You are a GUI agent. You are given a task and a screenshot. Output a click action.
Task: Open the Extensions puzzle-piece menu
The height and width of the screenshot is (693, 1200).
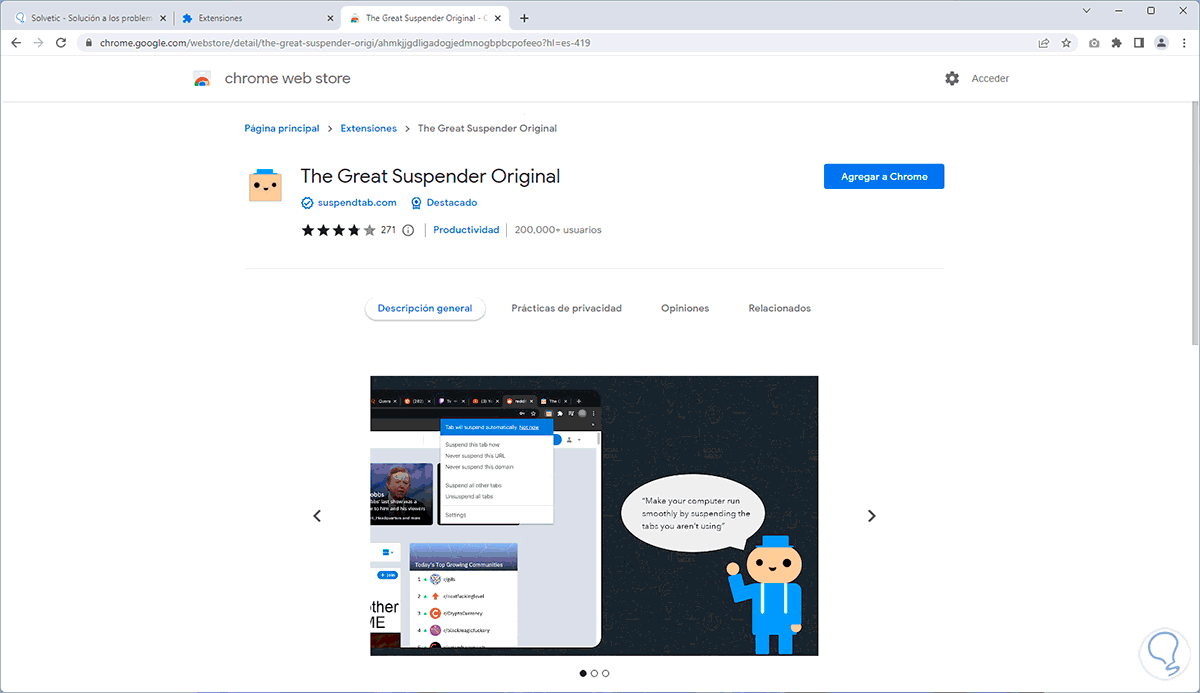(x=1117, y=43)
